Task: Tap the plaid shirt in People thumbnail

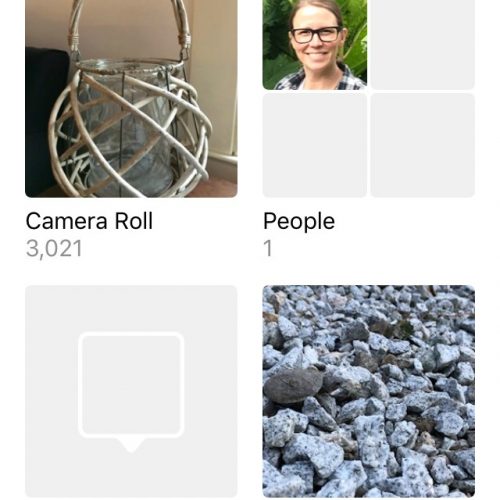Action: coord(318,80)
